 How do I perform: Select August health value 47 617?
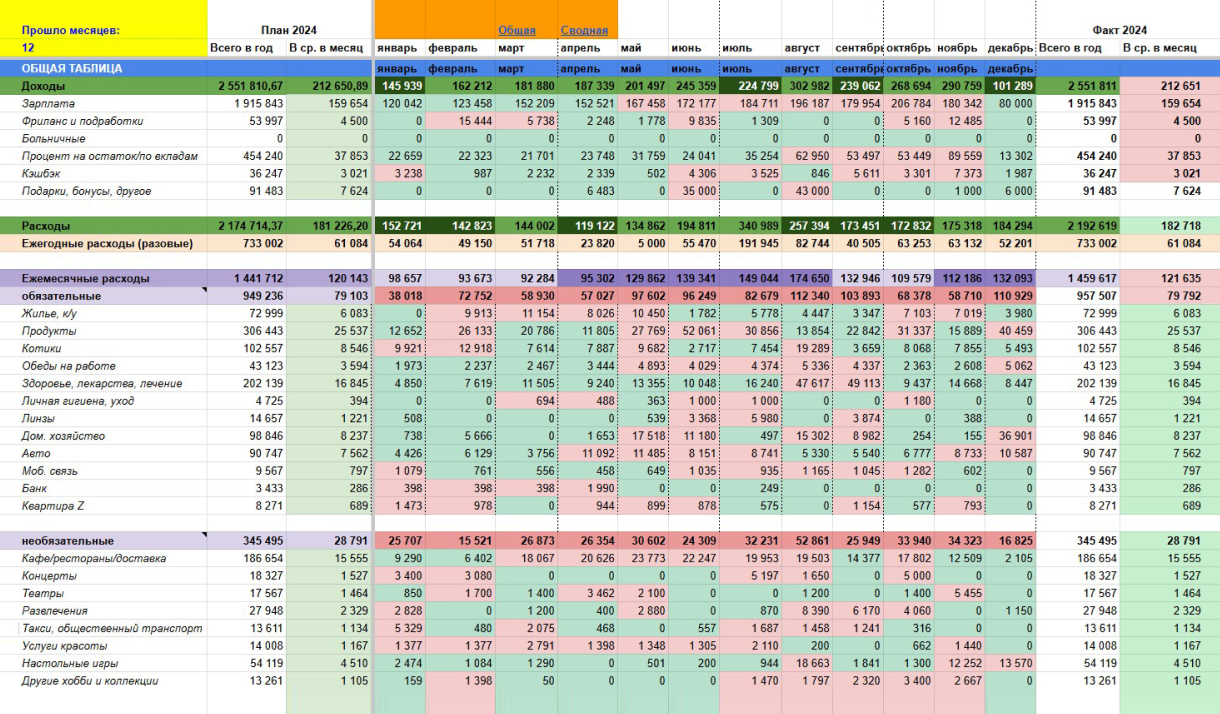811,384
